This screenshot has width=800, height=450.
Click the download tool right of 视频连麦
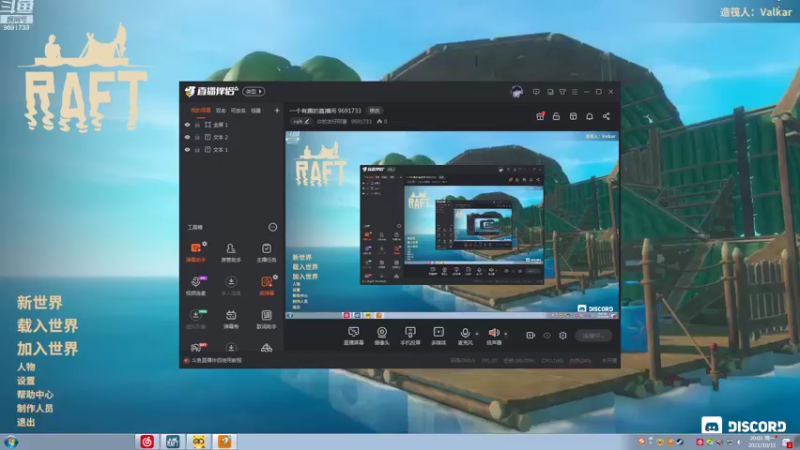click(231, 285)
